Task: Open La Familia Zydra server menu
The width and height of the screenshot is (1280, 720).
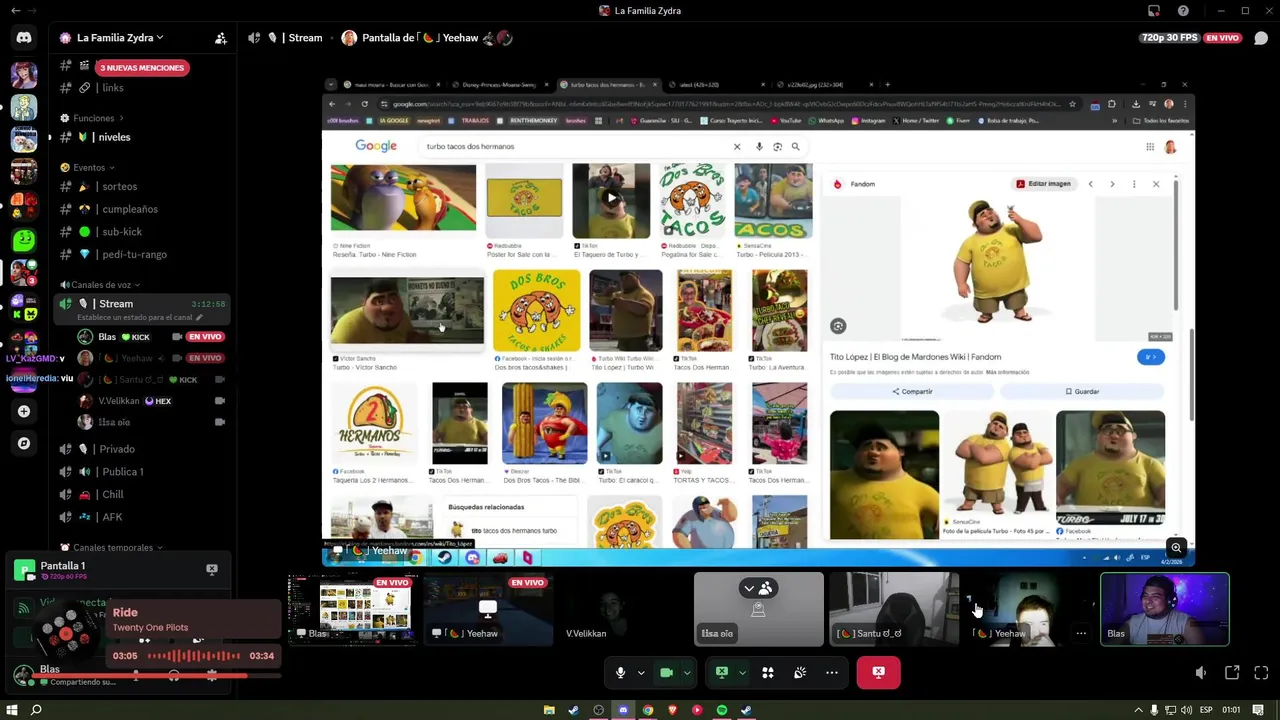Action: pos(118,38)
